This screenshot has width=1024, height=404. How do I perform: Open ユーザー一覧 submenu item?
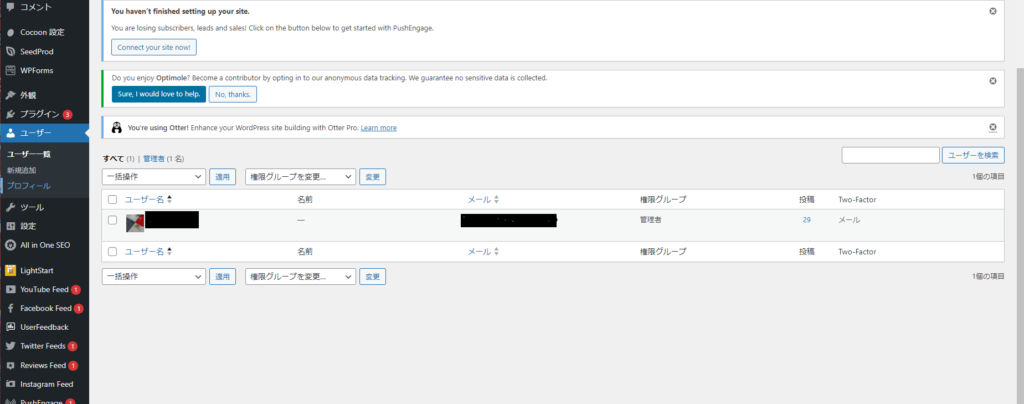29,155
